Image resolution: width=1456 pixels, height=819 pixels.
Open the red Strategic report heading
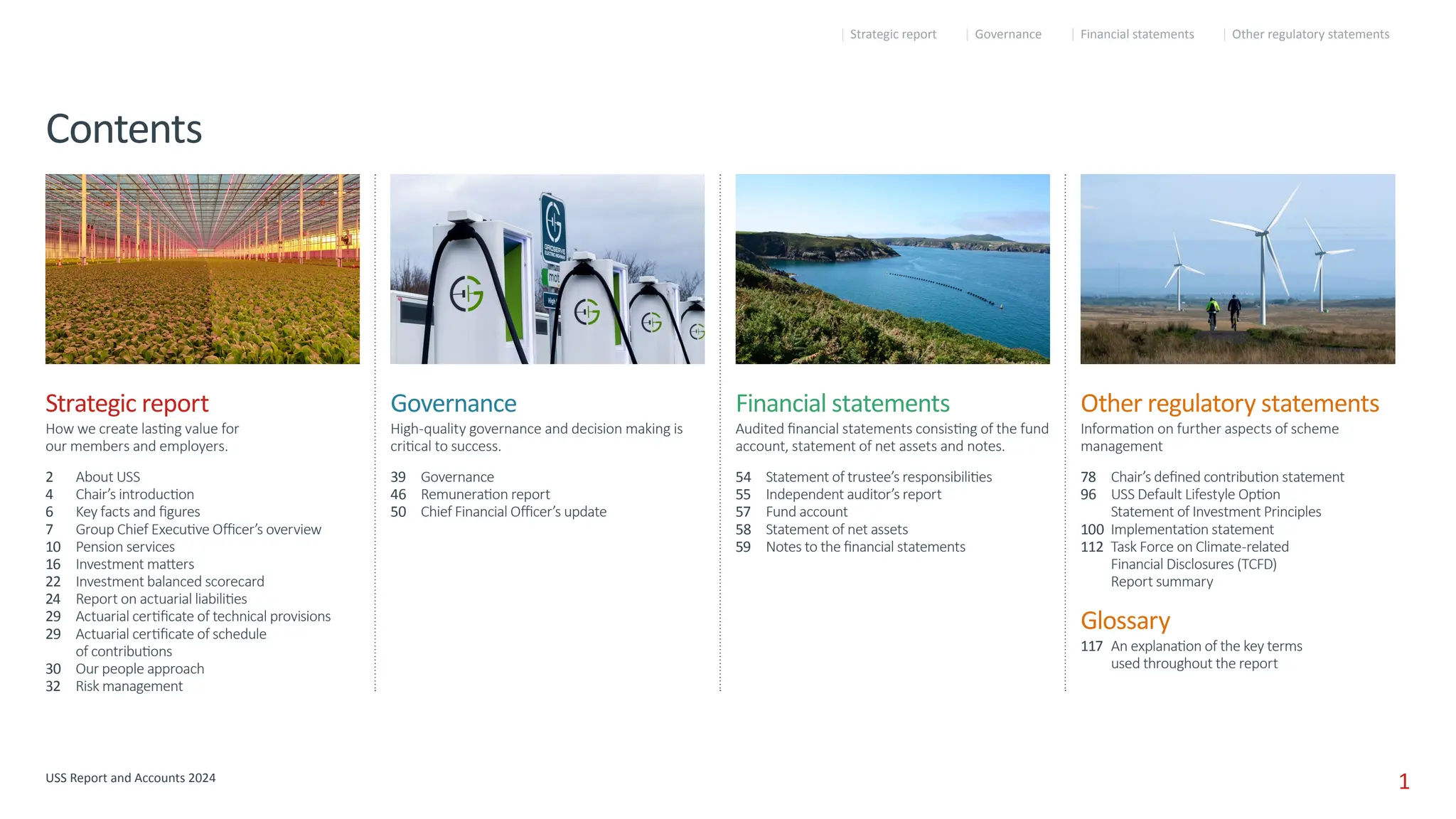pos(127,404)
